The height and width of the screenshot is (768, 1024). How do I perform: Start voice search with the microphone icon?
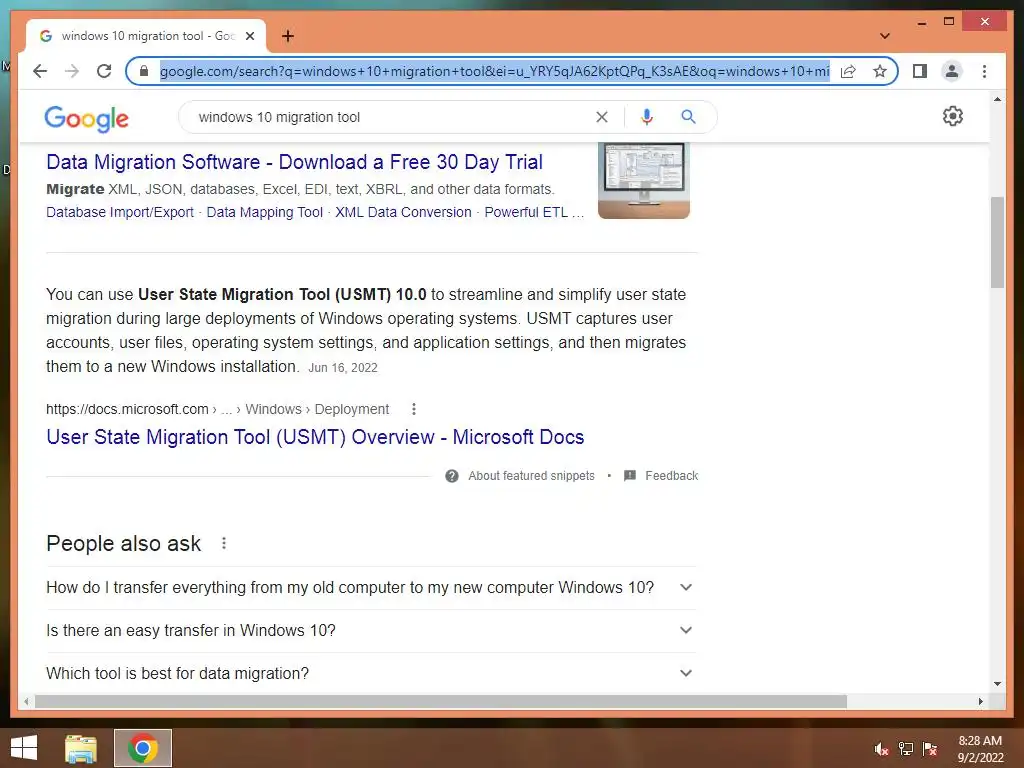(x=647, y=117)
